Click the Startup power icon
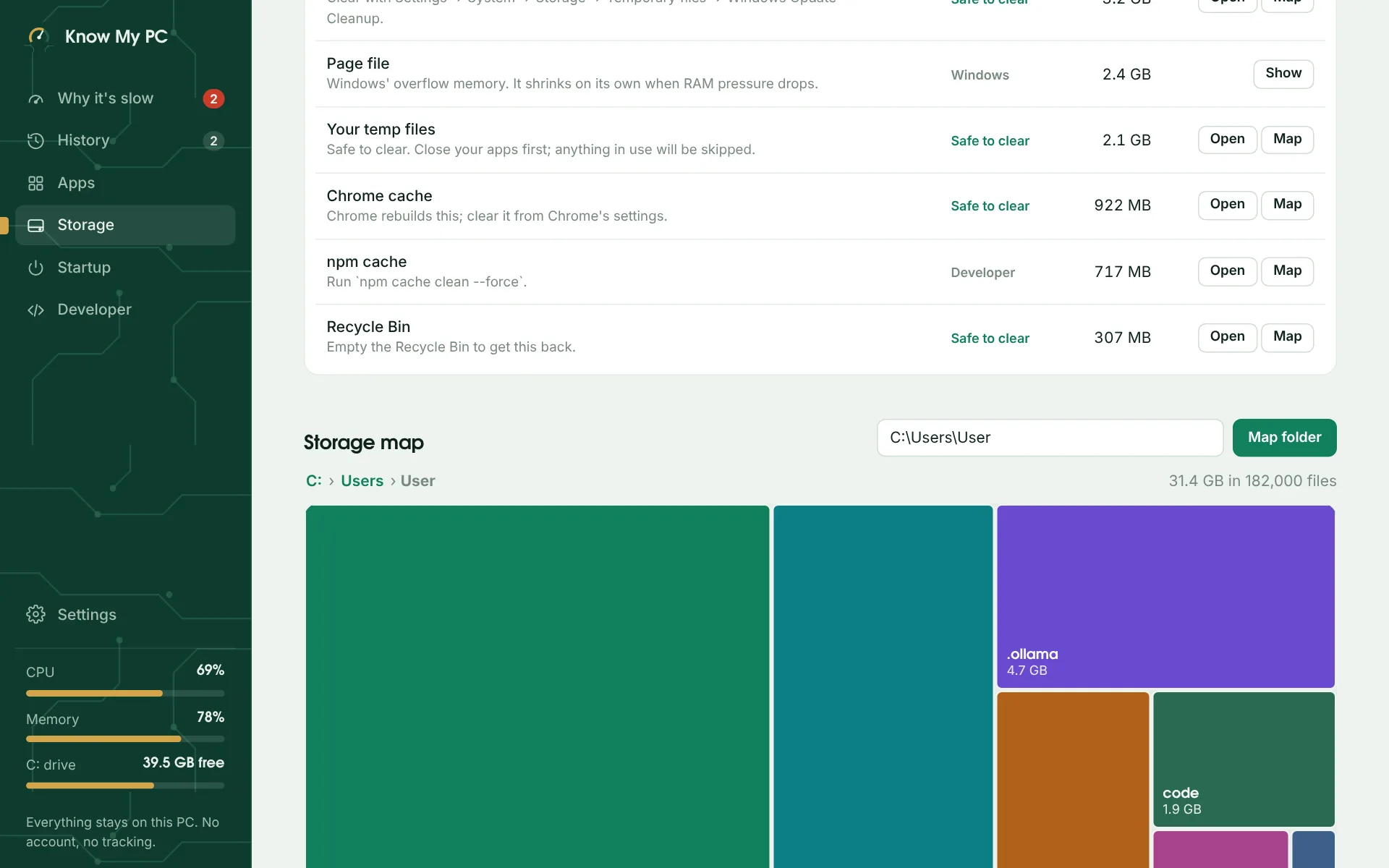Screen dimensions: 1389x868 click(x=35, y=268)
